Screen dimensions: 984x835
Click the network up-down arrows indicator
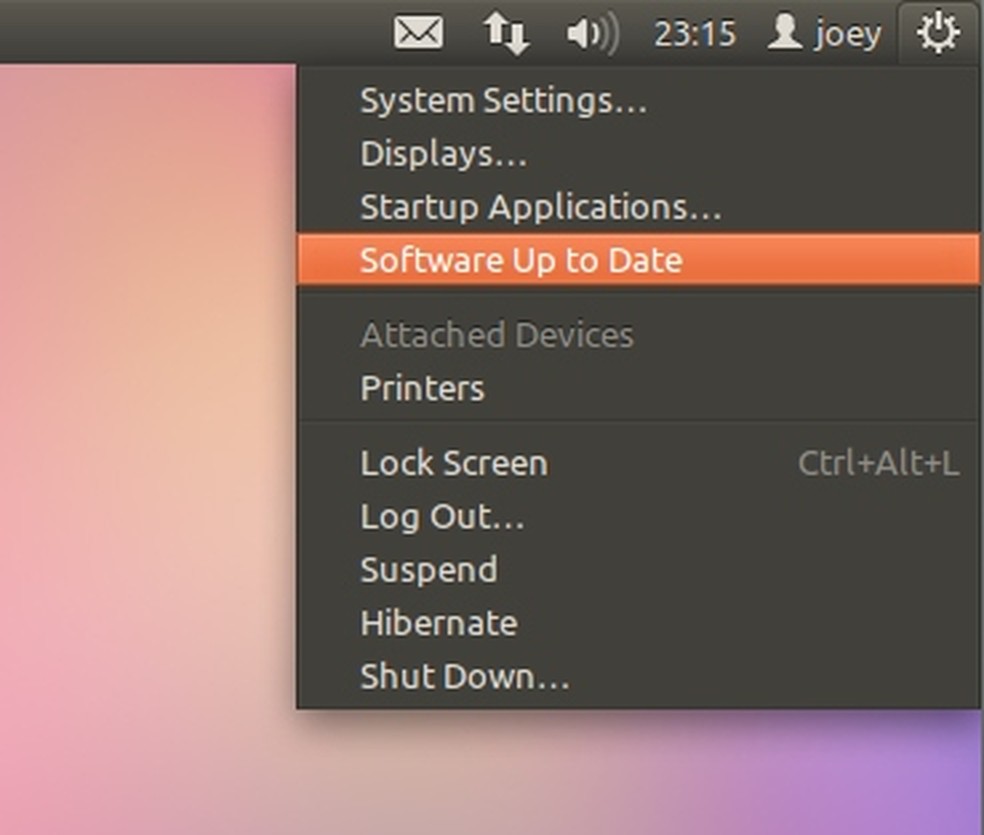506,33
